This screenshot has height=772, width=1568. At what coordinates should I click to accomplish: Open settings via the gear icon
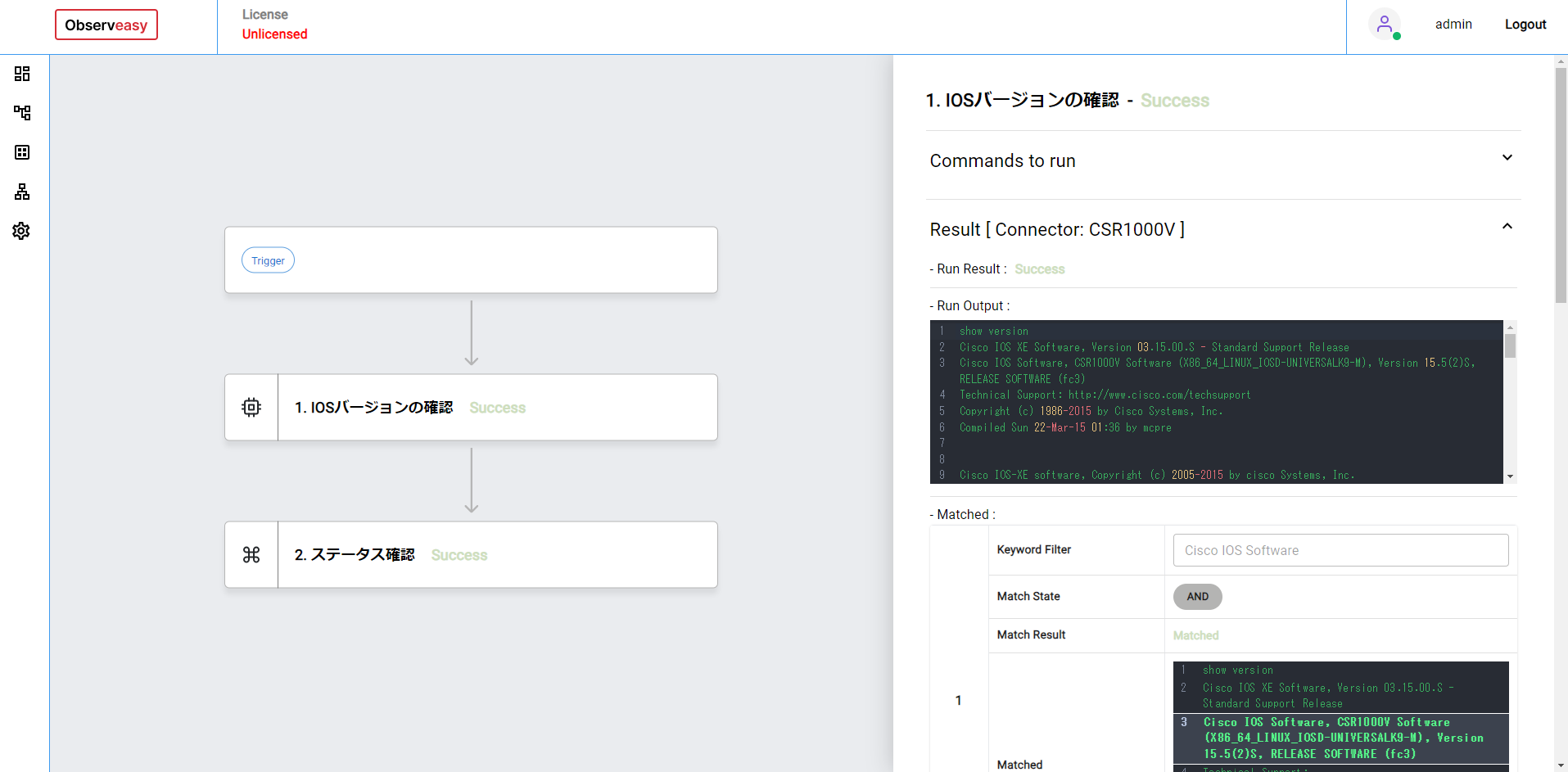(21, 231)
